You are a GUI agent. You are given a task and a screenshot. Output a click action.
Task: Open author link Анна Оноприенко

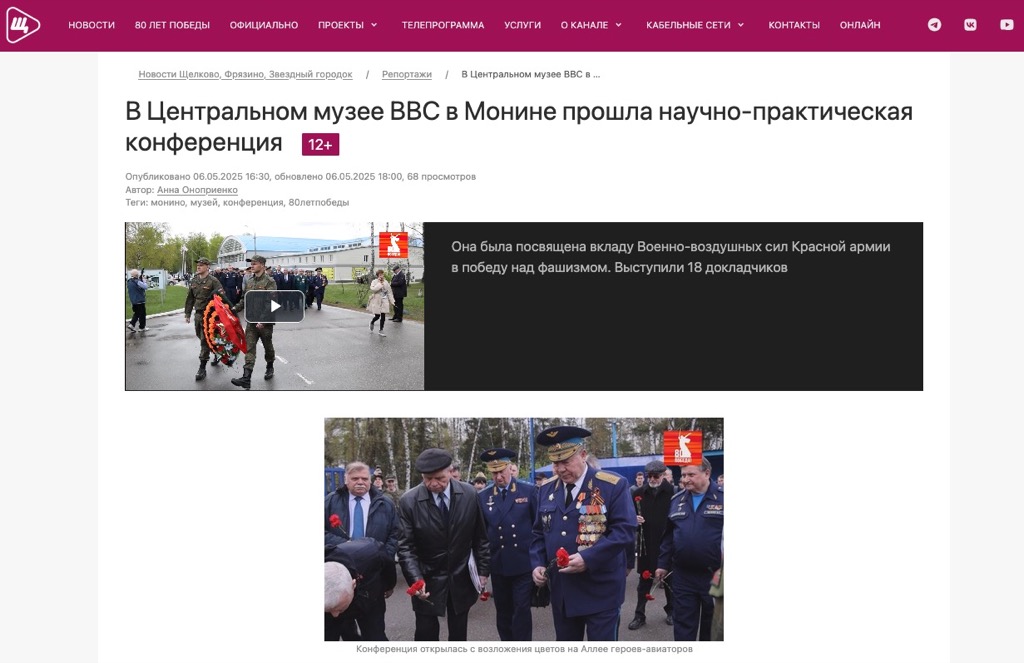click(x=197, y=190)
